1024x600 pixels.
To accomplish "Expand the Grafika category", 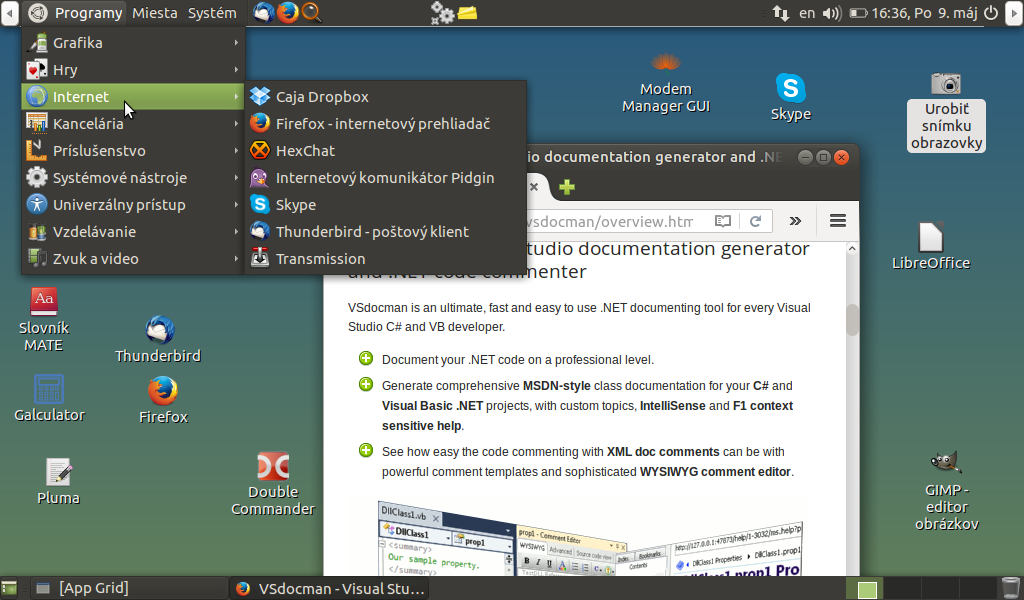I will coord(133,42).
